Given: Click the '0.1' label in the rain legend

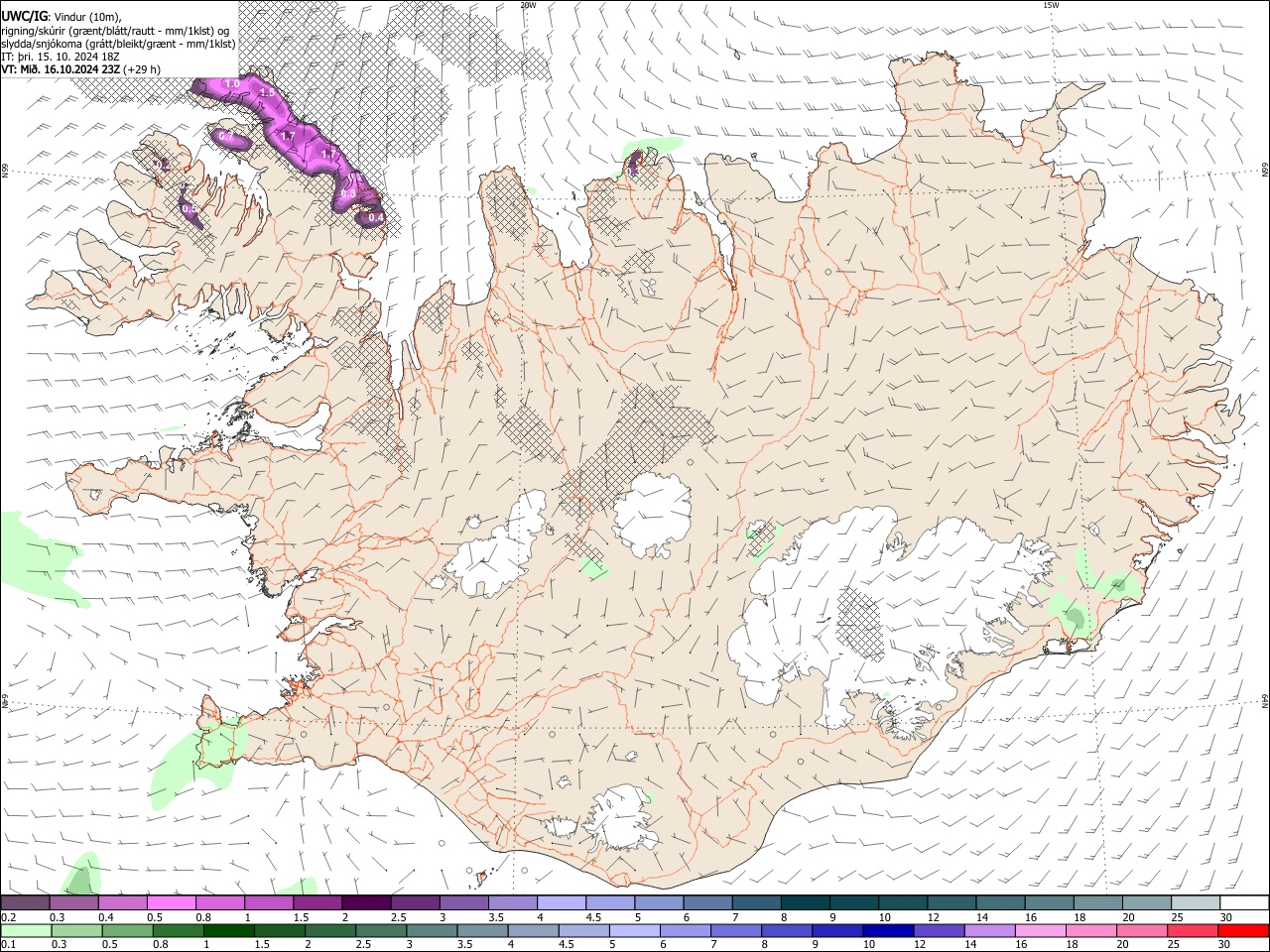Looking at the screenshot, I should tap(8, 945).
